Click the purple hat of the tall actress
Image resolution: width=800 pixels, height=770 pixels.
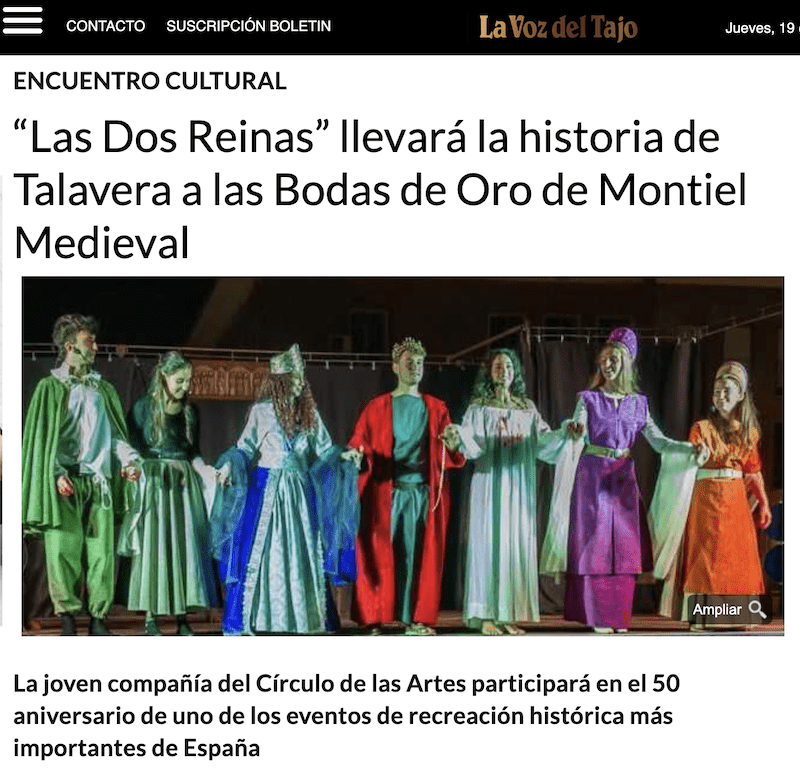(624, 341)
